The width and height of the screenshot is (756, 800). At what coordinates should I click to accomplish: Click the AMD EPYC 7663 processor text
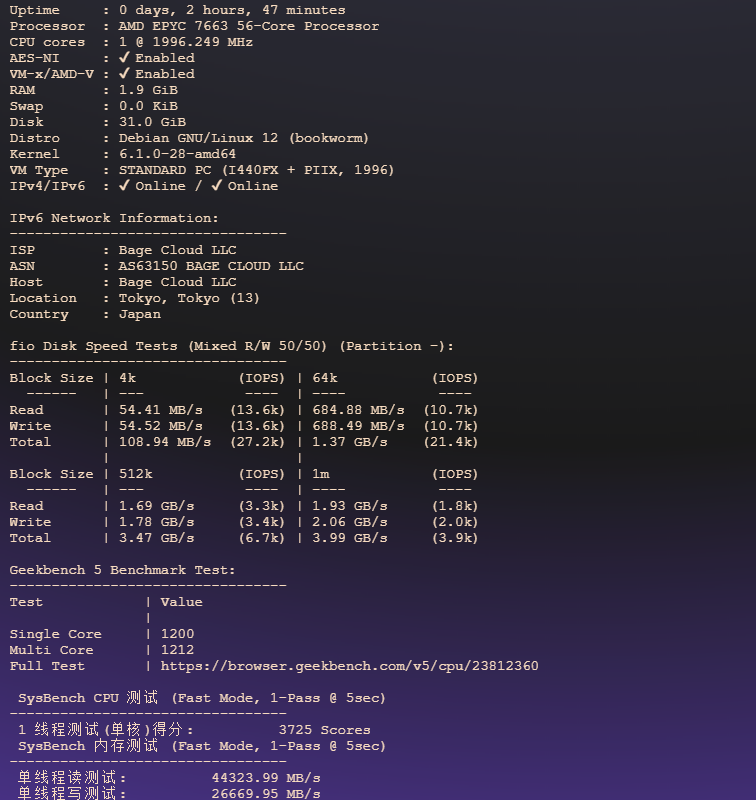click(x=248, y=26)
